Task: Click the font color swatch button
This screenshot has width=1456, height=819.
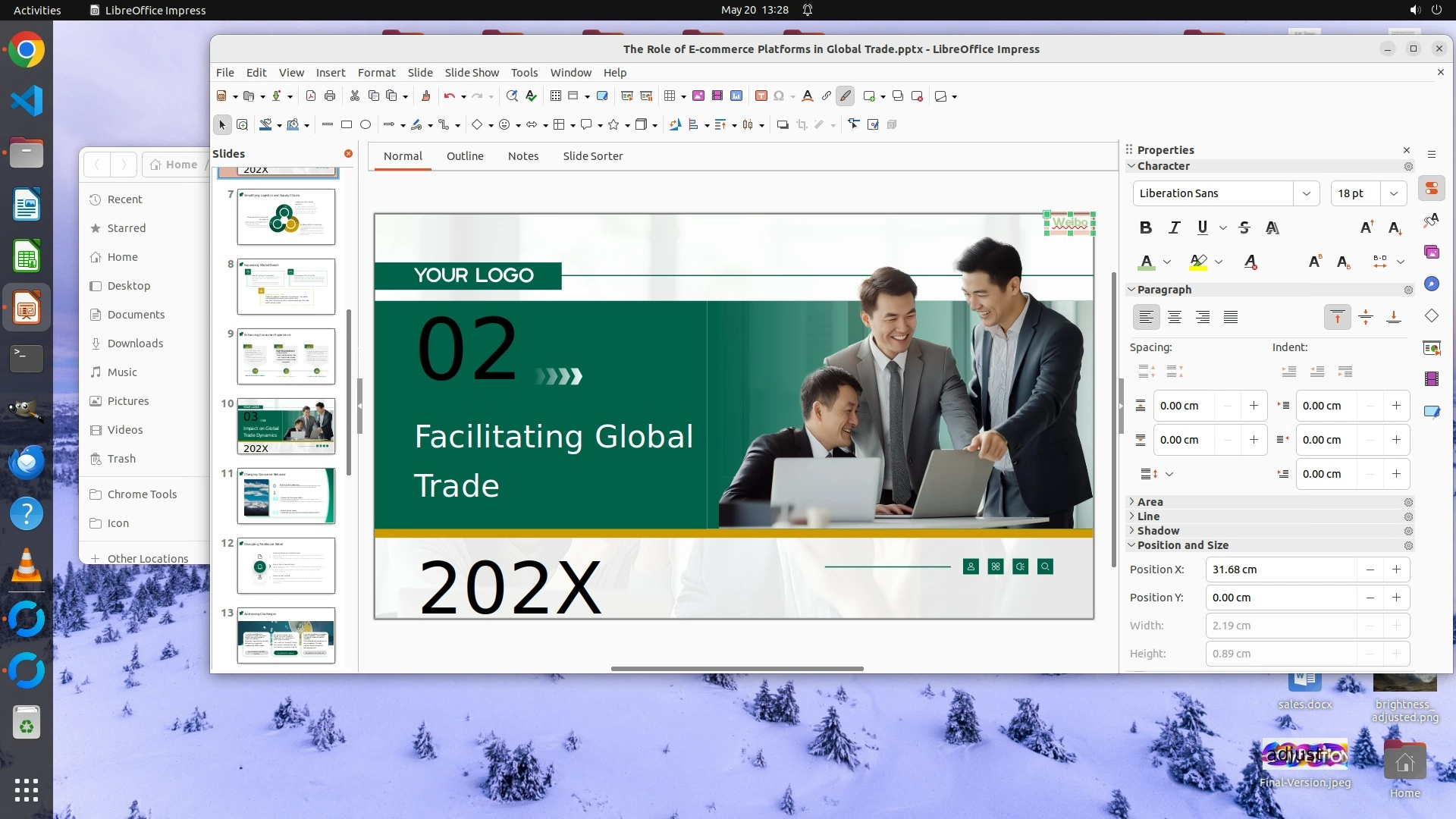Action: click(x=1147, y=262)
